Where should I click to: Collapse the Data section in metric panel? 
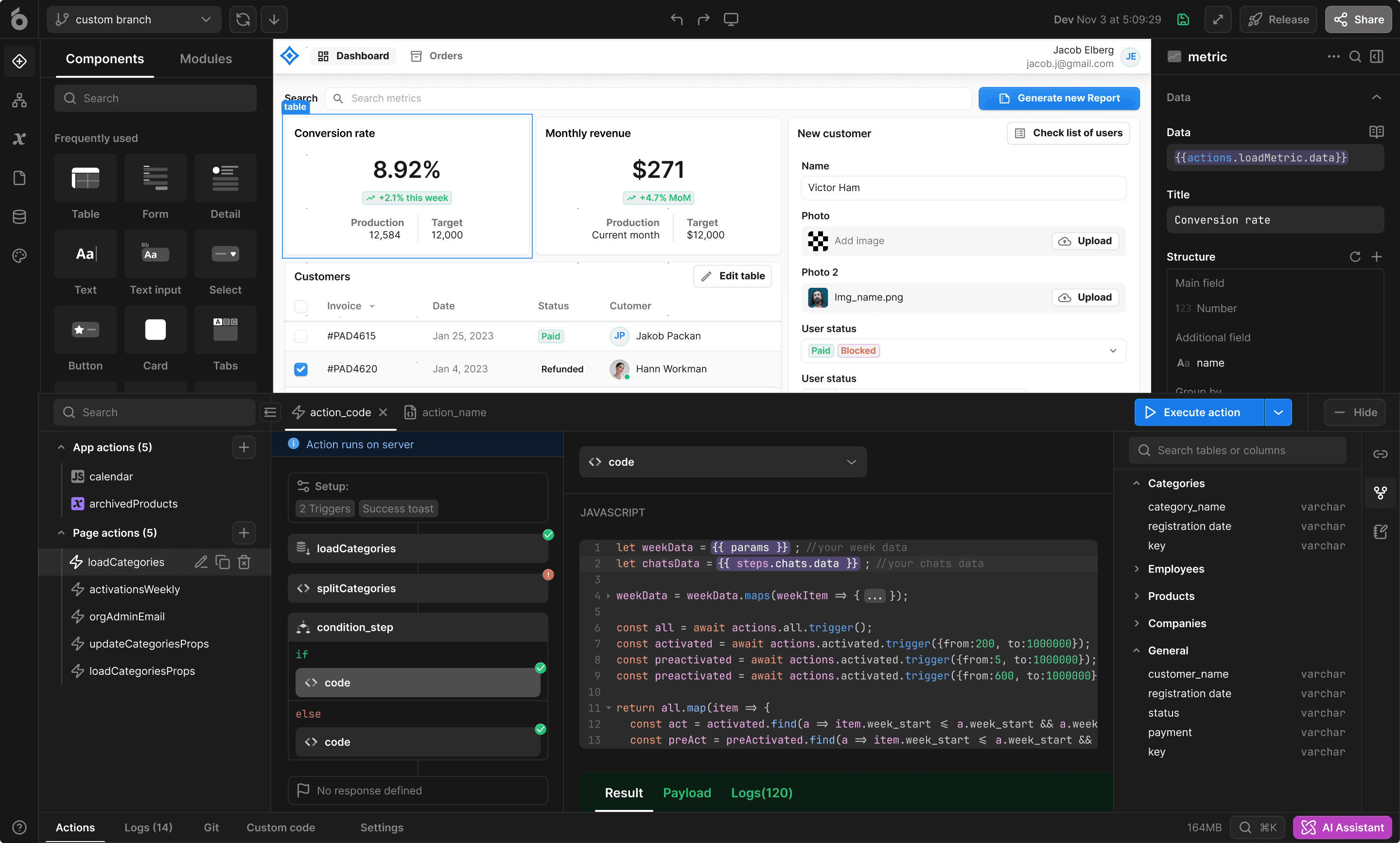pyautogui.click(x=1377, y=97)
